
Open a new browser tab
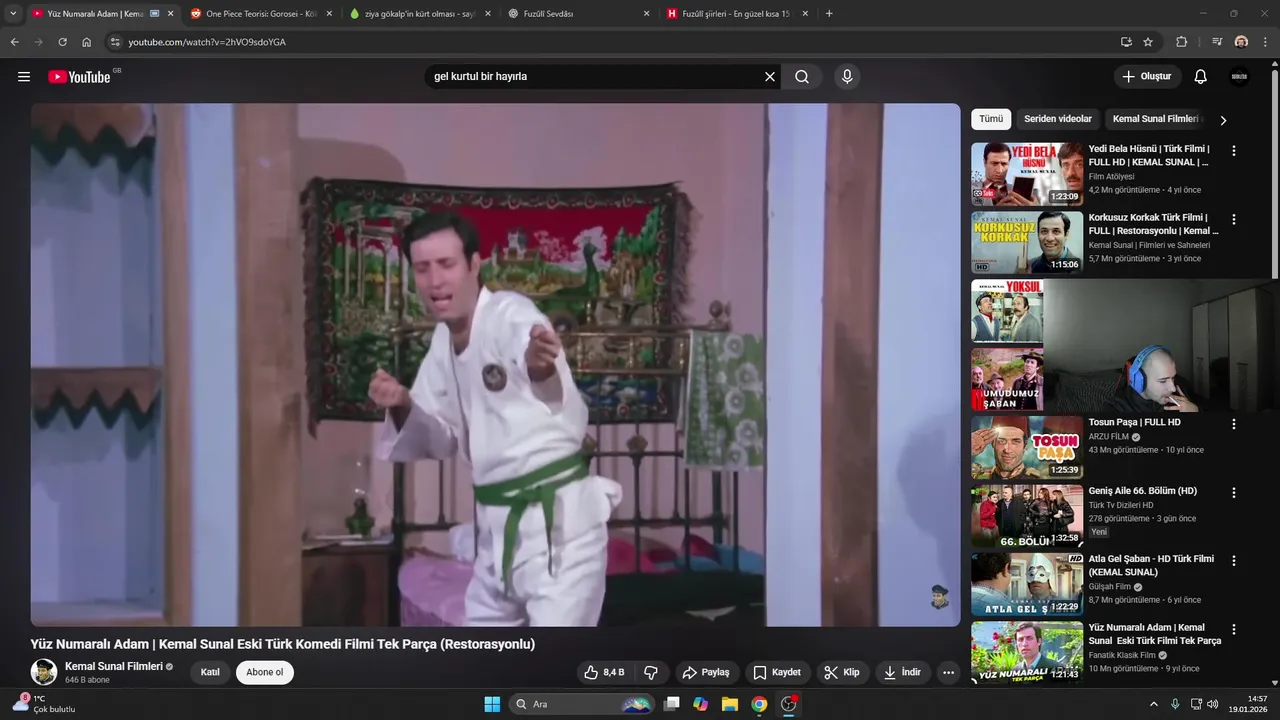tap(829, 14)
